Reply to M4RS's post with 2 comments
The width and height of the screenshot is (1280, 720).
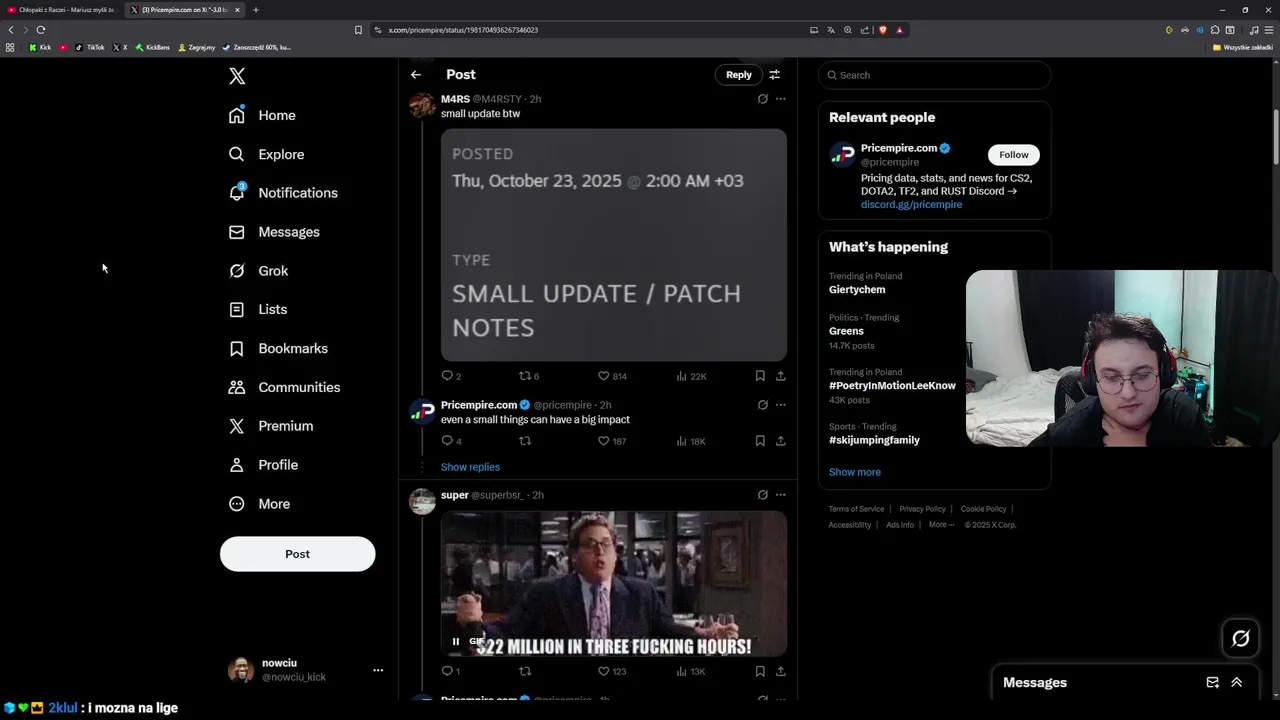pyautogui.click(x=451, y=376)
